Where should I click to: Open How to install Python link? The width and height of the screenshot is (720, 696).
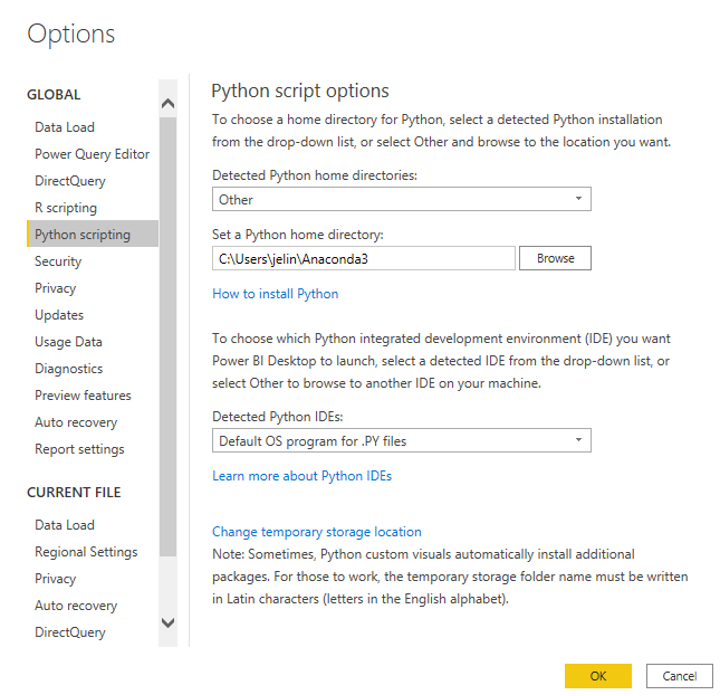tap(275, 294)
